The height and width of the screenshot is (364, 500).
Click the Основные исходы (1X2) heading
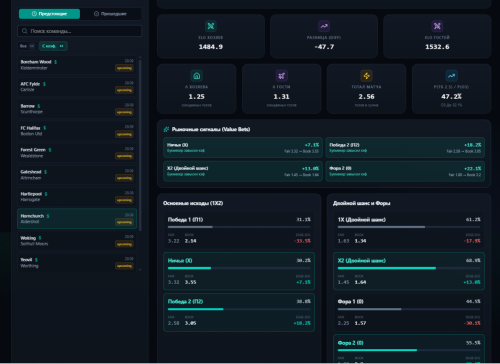click(x=193, y=203)
